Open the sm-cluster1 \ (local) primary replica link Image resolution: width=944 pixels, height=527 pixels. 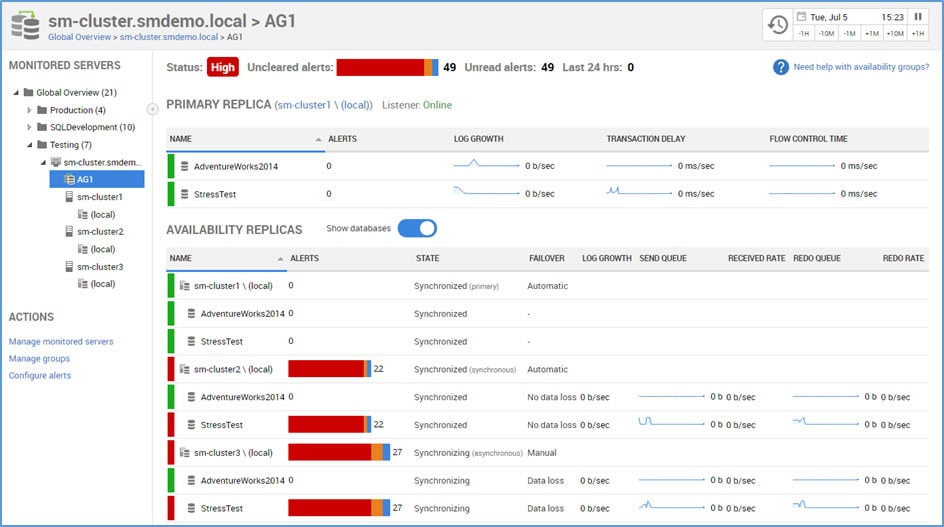323,105
